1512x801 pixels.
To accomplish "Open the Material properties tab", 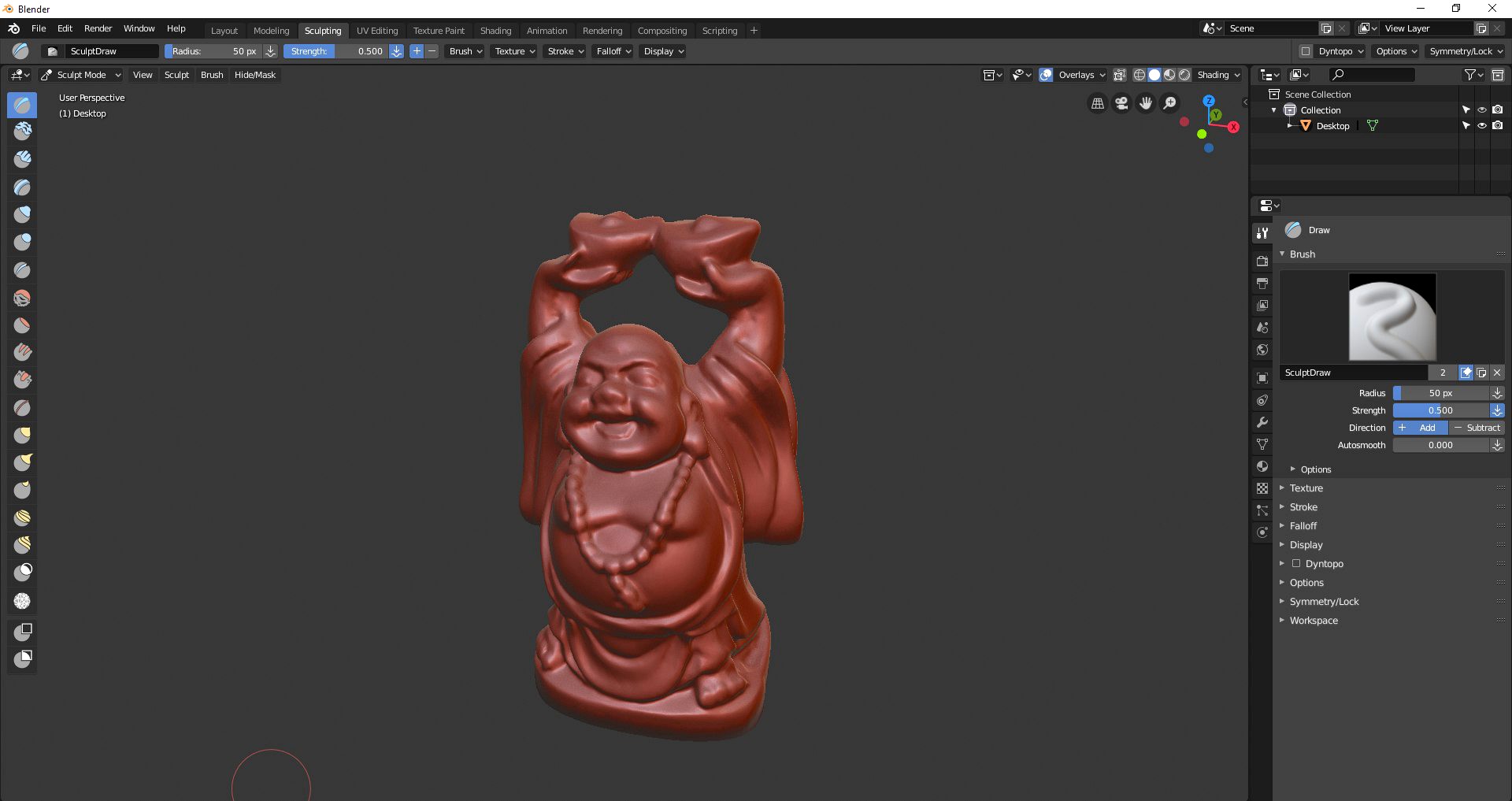I will 1262,466.
